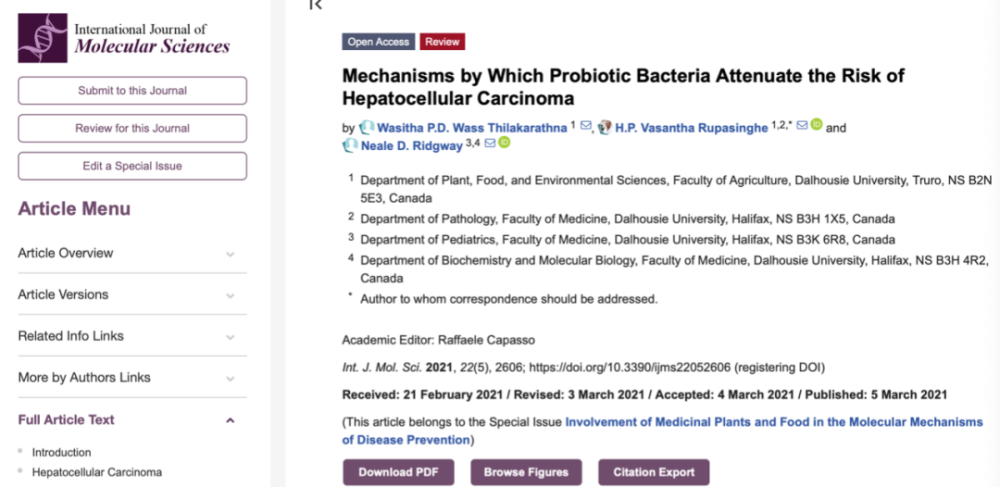Click the Download PDF button
This screenshot has width=1000, height=487.
click(398, 472)
